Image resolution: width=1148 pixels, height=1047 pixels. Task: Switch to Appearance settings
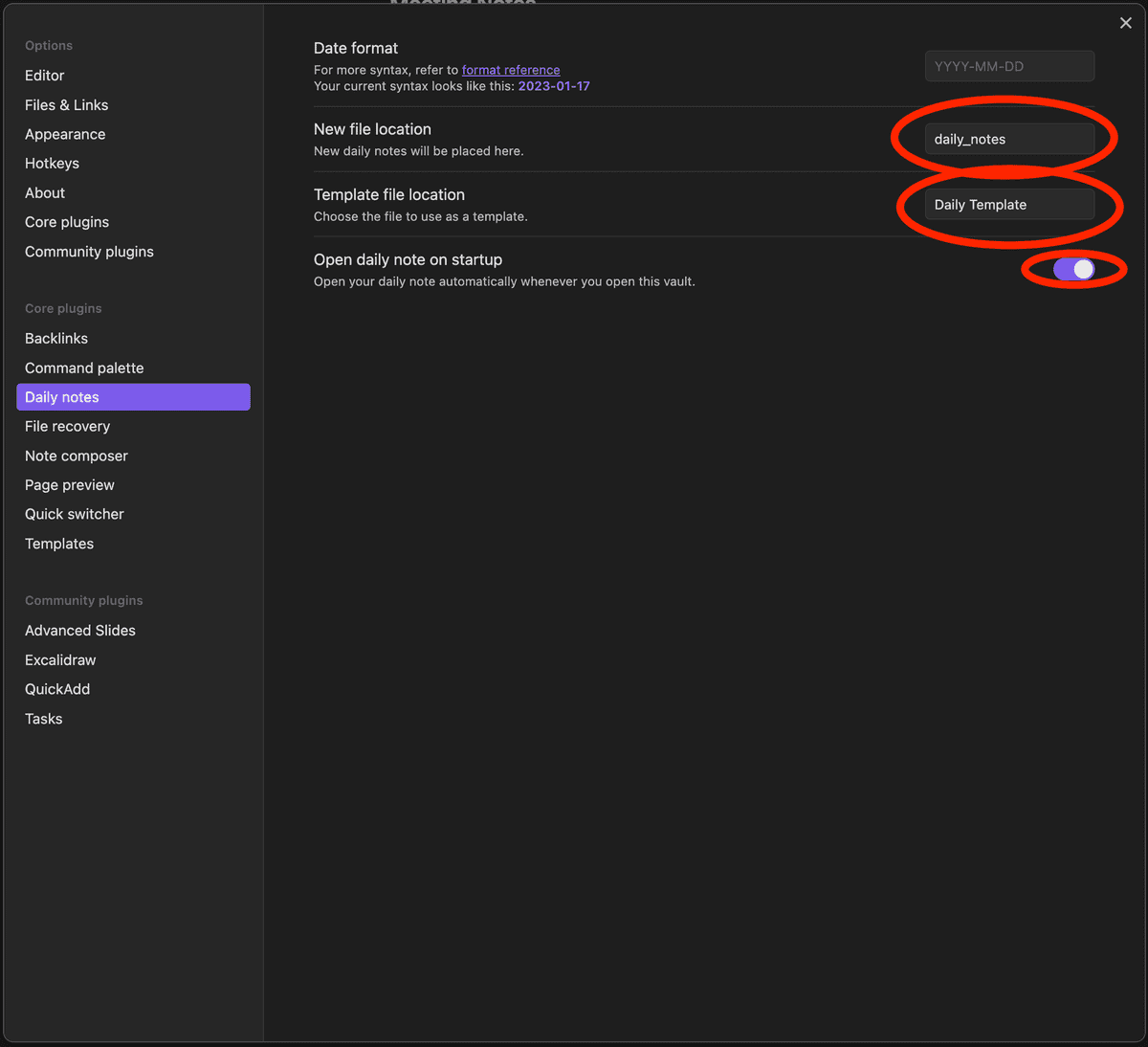point(65,135)
